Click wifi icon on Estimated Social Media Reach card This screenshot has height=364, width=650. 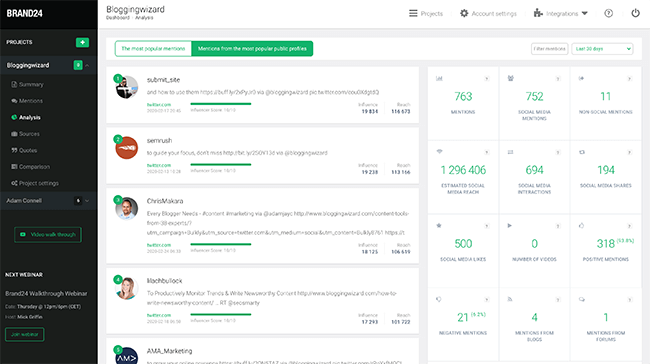pyautogui.click(x=439, y=151)
